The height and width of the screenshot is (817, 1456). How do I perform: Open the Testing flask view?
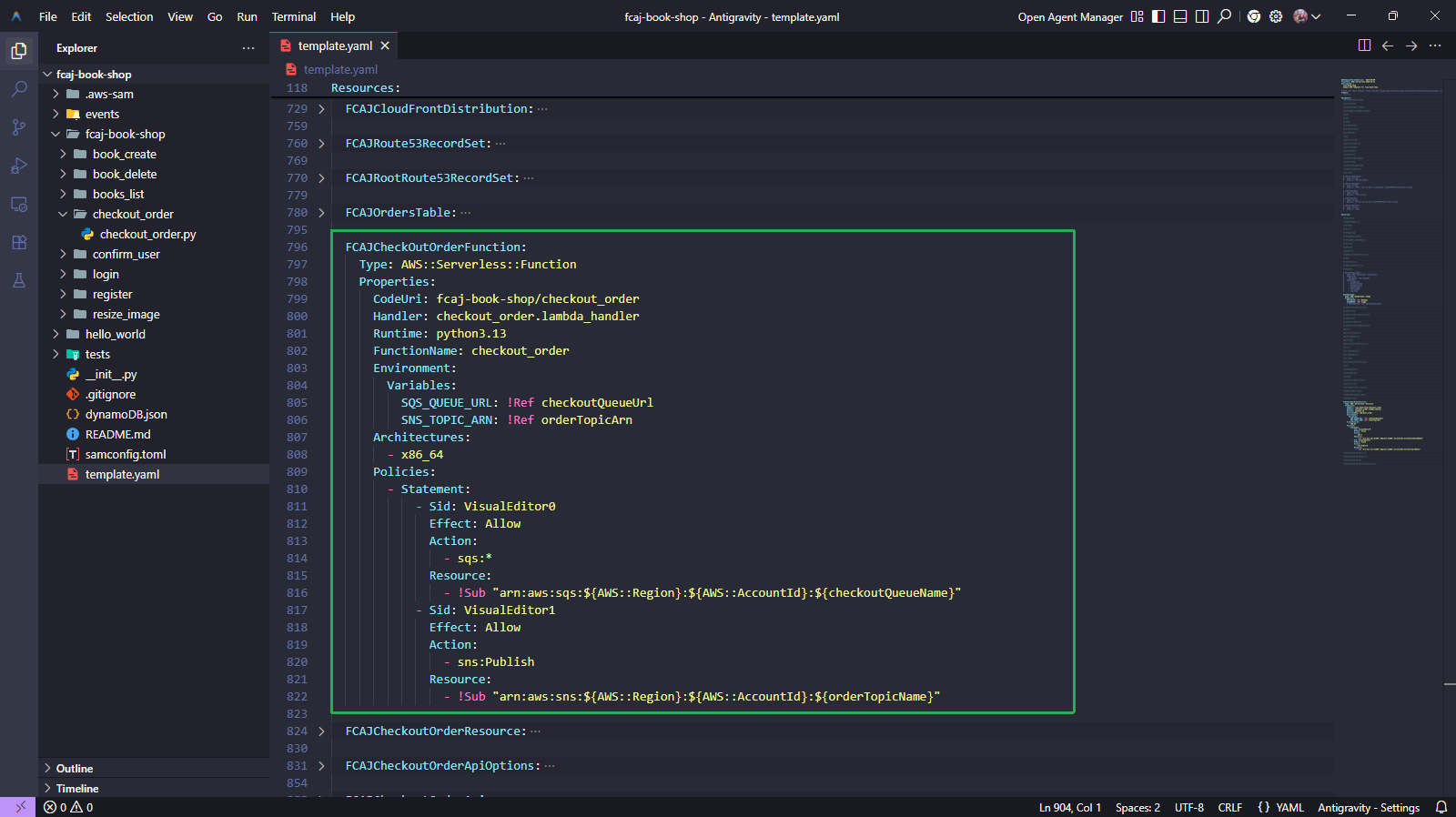(19, 280)
